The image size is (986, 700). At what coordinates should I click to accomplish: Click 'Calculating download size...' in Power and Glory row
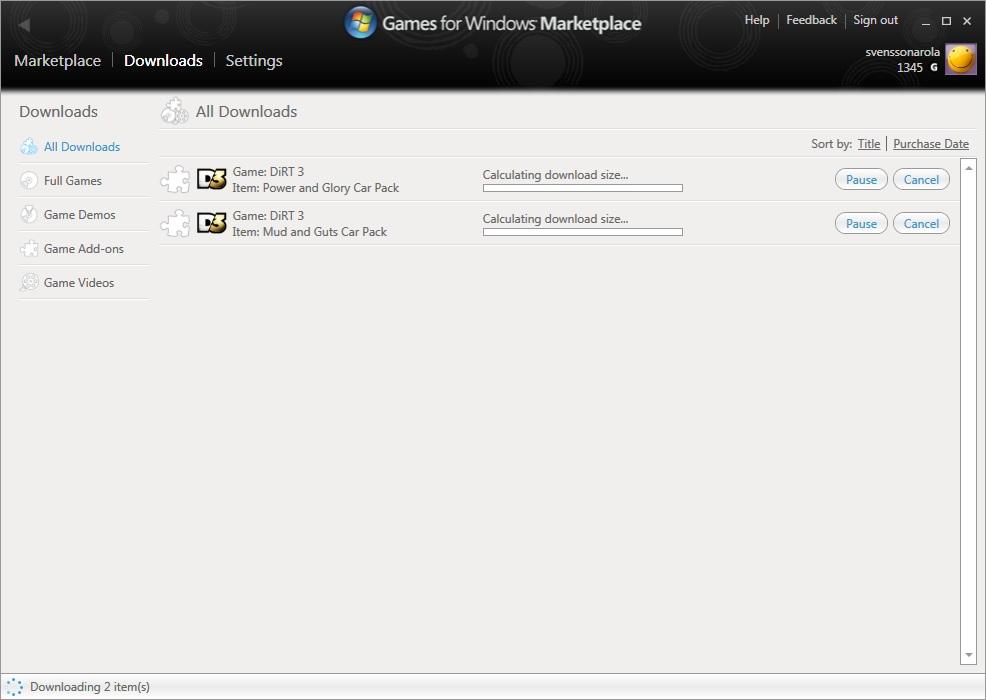[x=555, y=175]
